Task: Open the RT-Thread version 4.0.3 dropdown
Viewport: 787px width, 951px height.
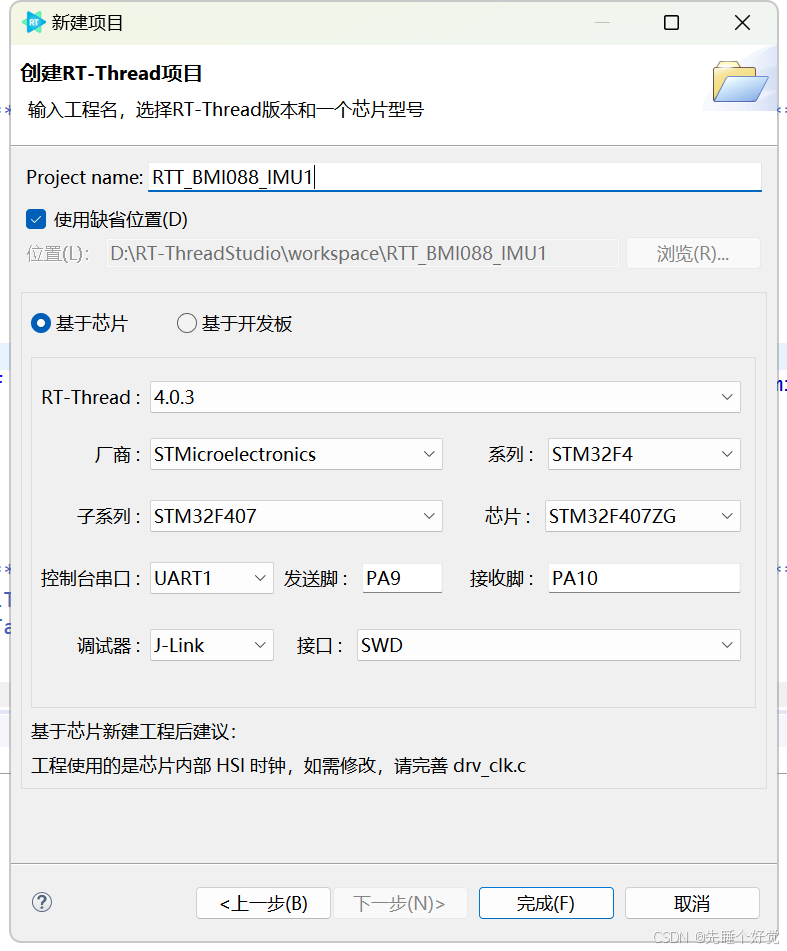Action: click(x=445, y=397)
